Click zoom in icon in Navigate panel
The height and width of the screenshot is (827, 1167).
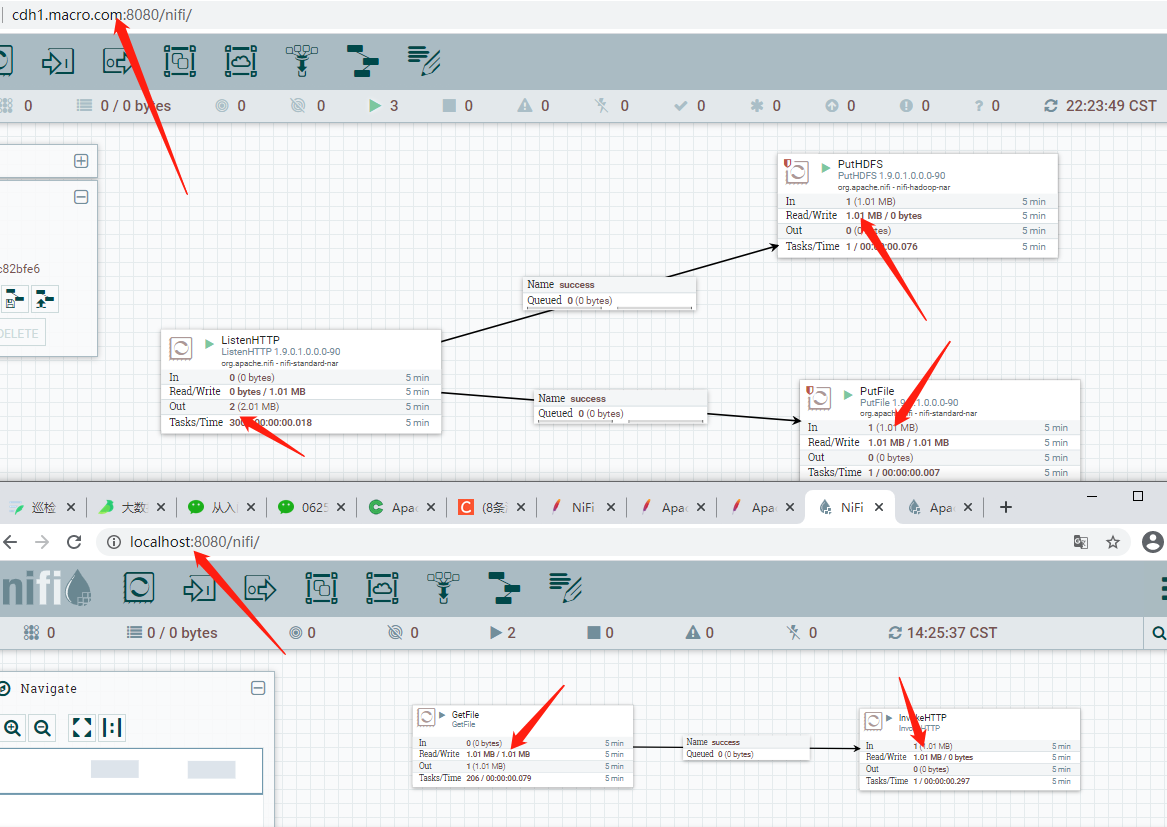[x=13, y=727]
